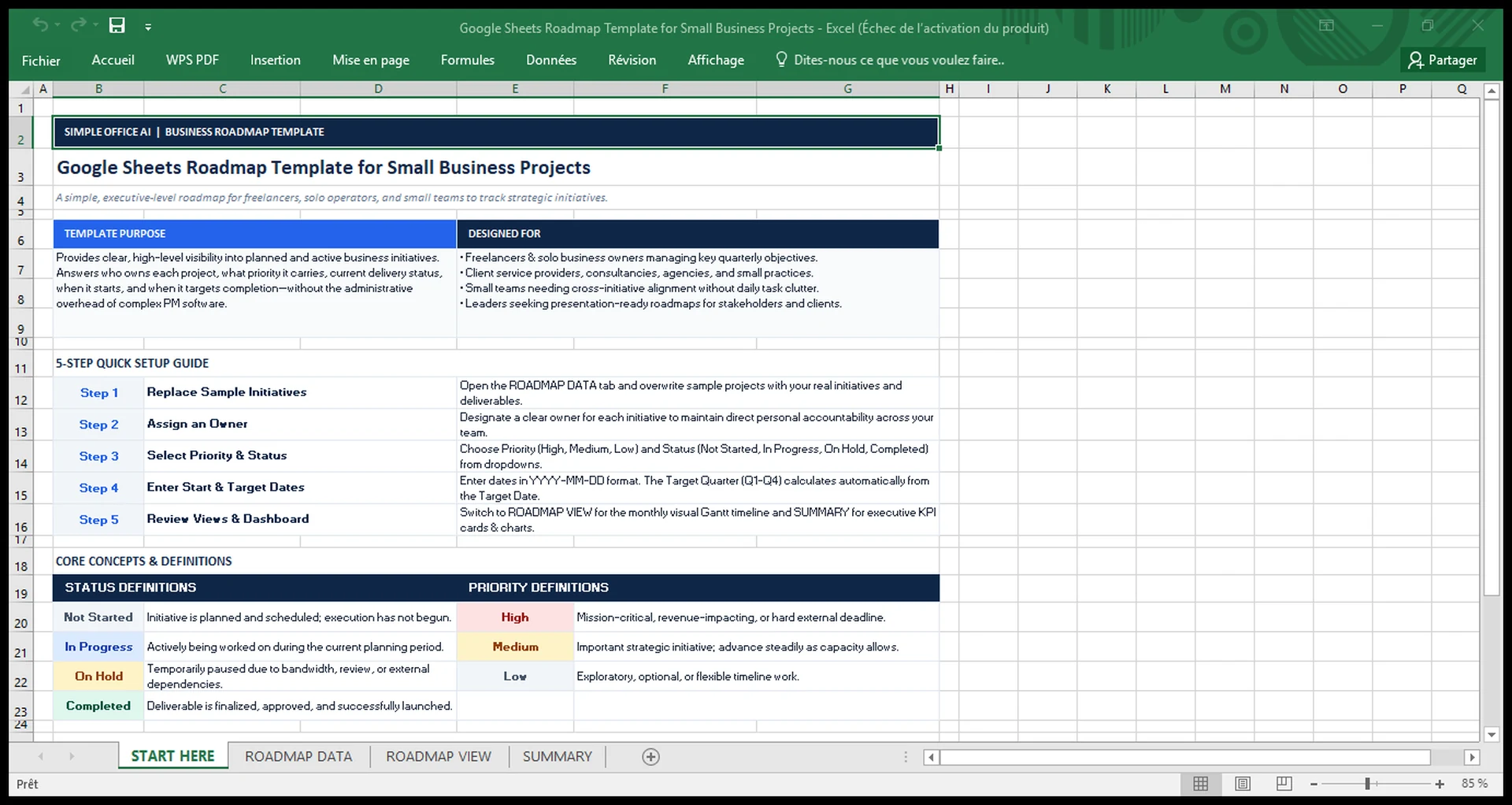1512x805 pixels.
Task: Click horizontal scrollbar left arrow
Action: tap(932, 757)
